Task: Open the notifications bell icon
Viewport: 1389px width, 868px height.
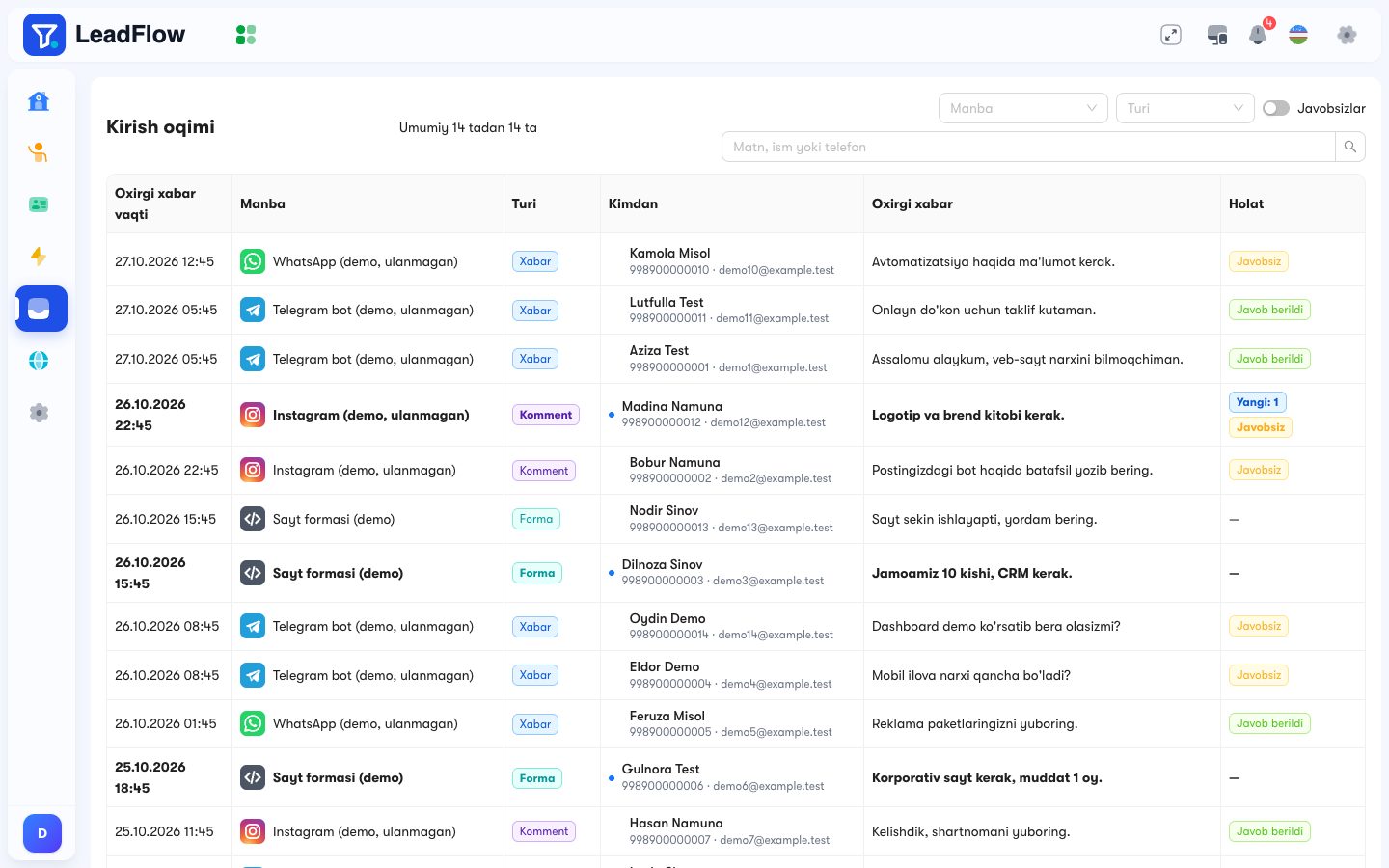Action: [x=1258, y=35]
